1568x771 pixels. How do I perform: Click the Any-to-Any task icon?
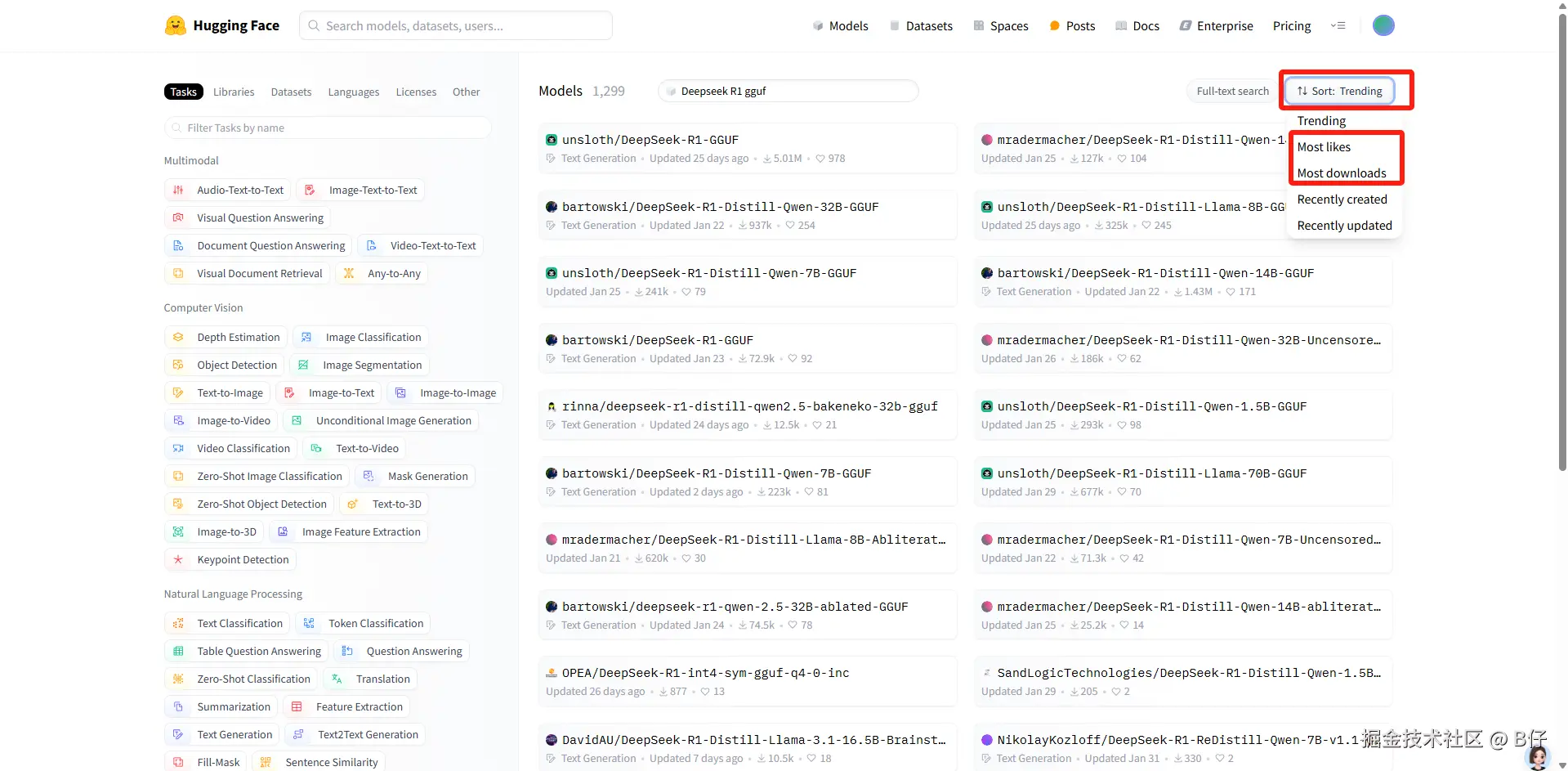(349, 274)
